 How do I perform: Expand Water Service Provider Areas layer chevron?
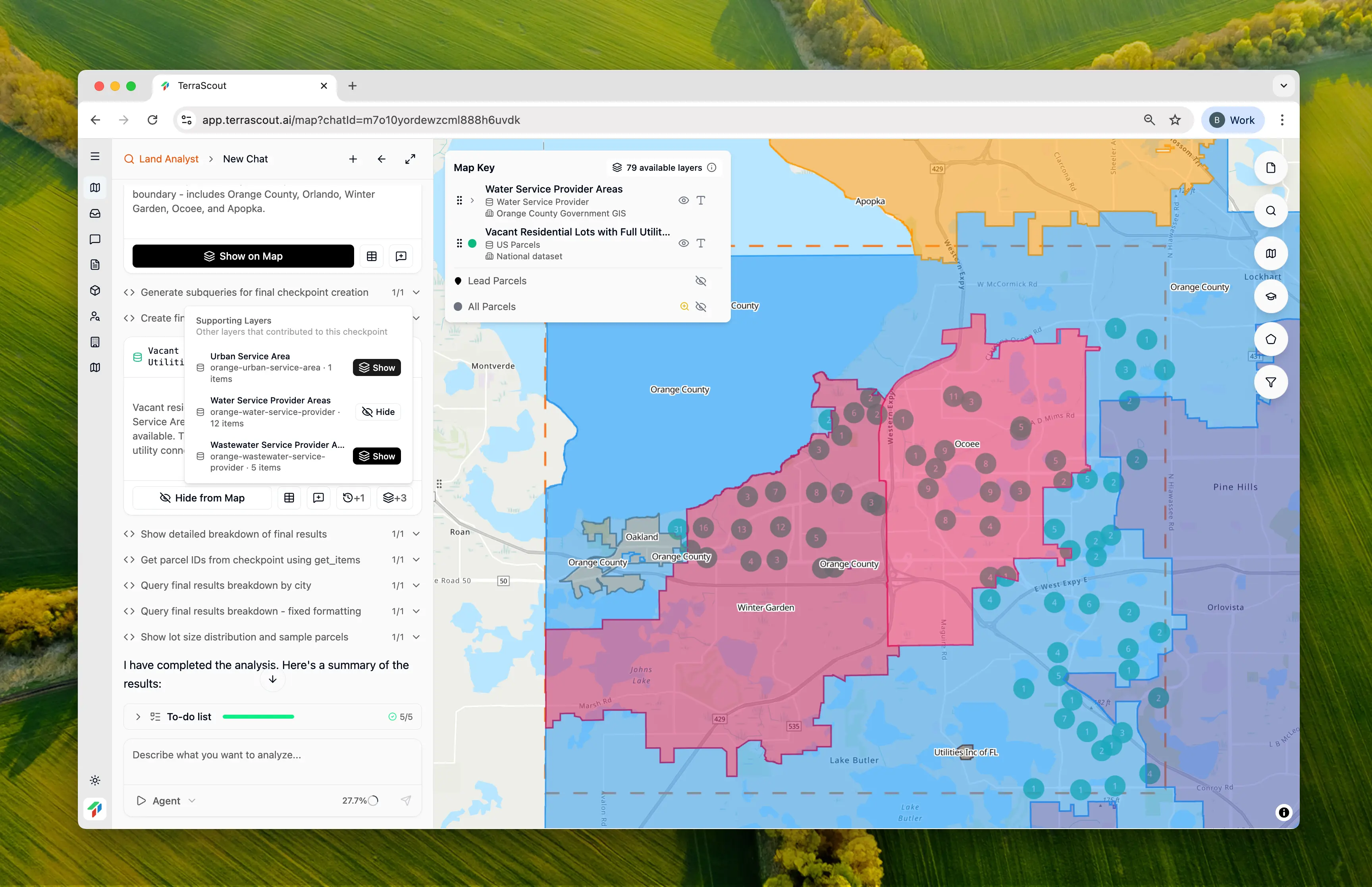point(473,201)
